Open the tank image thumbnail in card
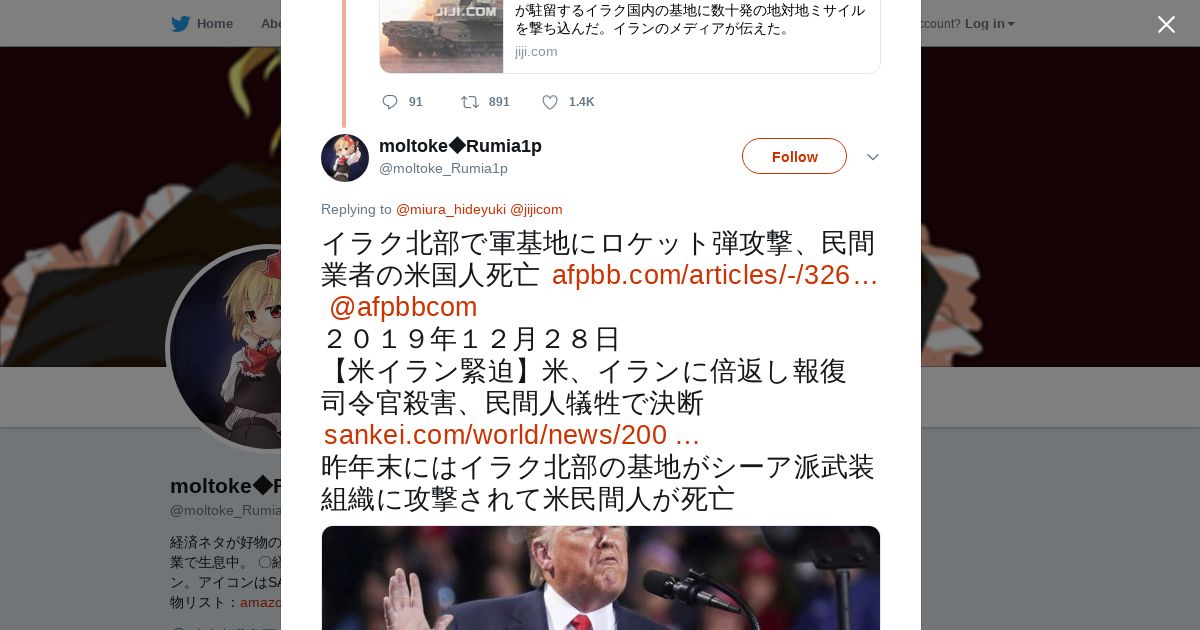Image resolution: width=1200 pixels, height=630 pixels. point(441,36)
